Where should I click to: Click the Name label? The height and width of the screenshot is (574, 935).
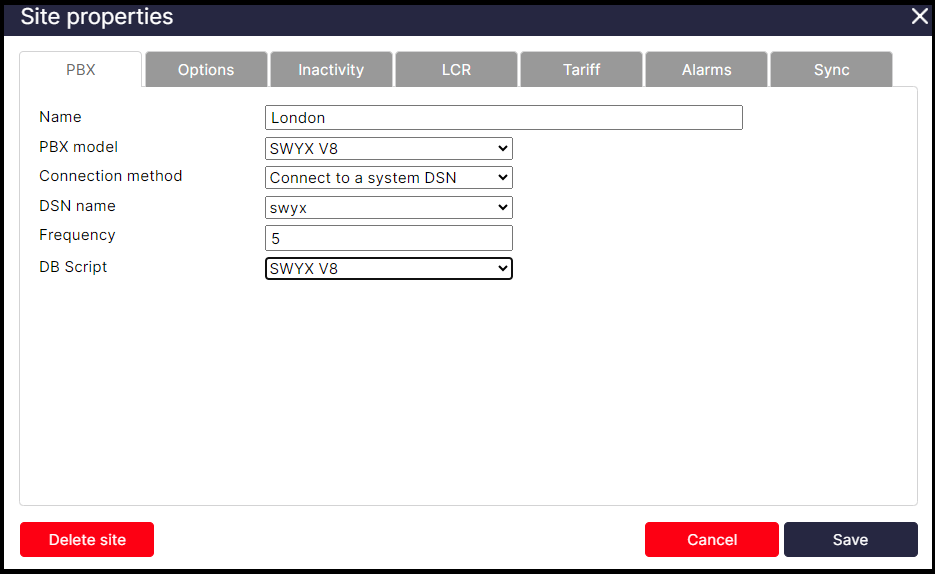tap(60, 117)
